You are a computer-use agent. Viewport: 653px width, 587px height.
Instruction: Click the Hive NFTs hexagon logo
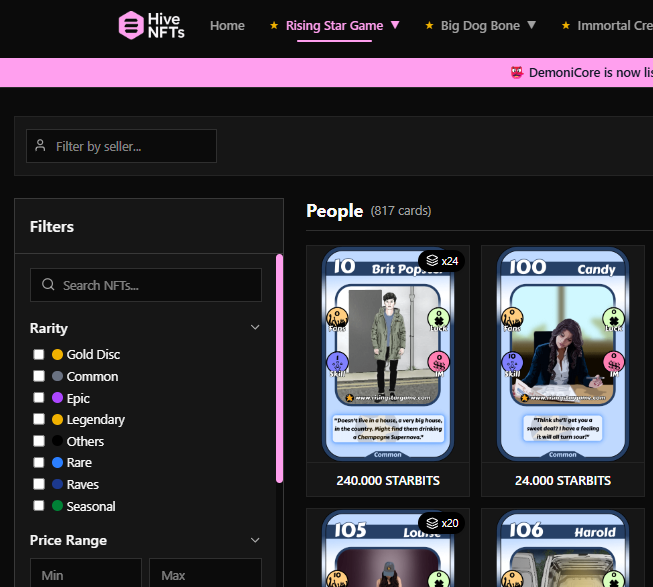point(131,25)
